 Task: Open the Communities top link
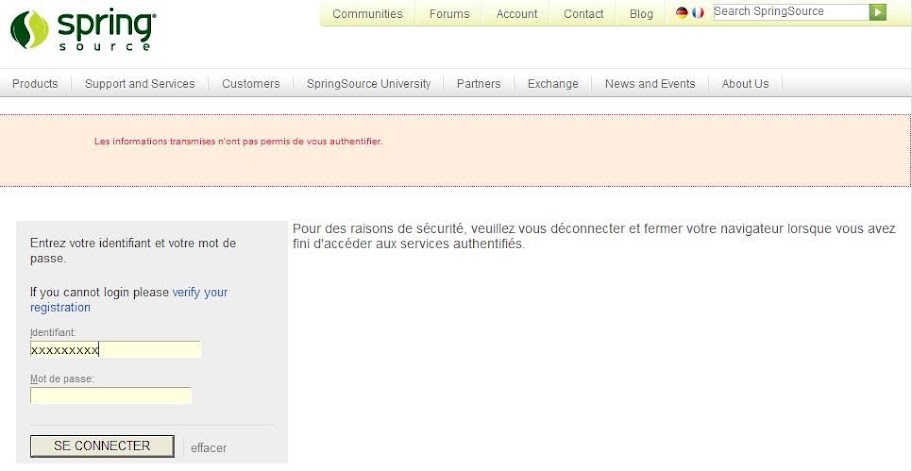click(368, 14)
